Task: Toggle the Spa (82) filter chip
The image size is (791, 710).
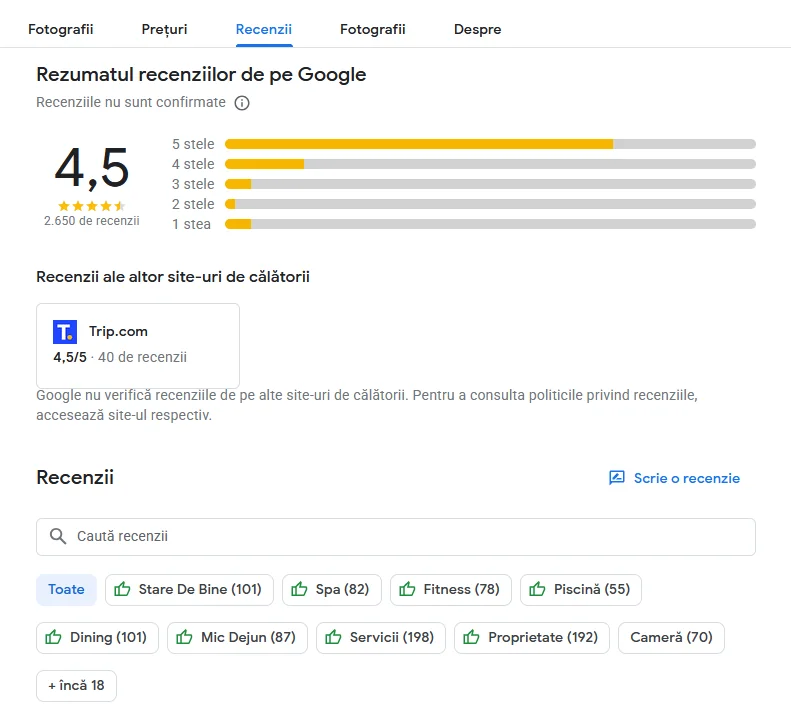Action: click(331, 589)
